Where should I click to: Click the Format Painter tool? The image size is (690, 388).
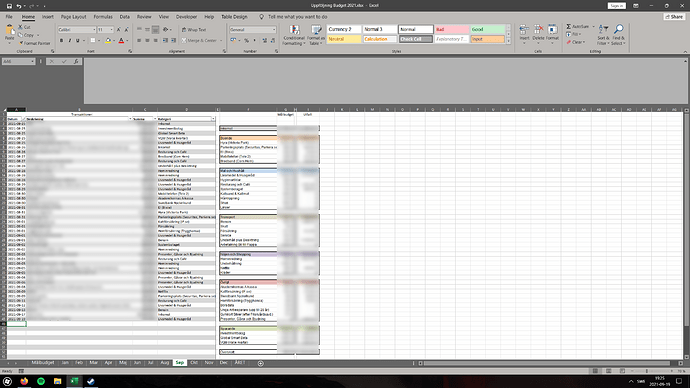[35, 43]
